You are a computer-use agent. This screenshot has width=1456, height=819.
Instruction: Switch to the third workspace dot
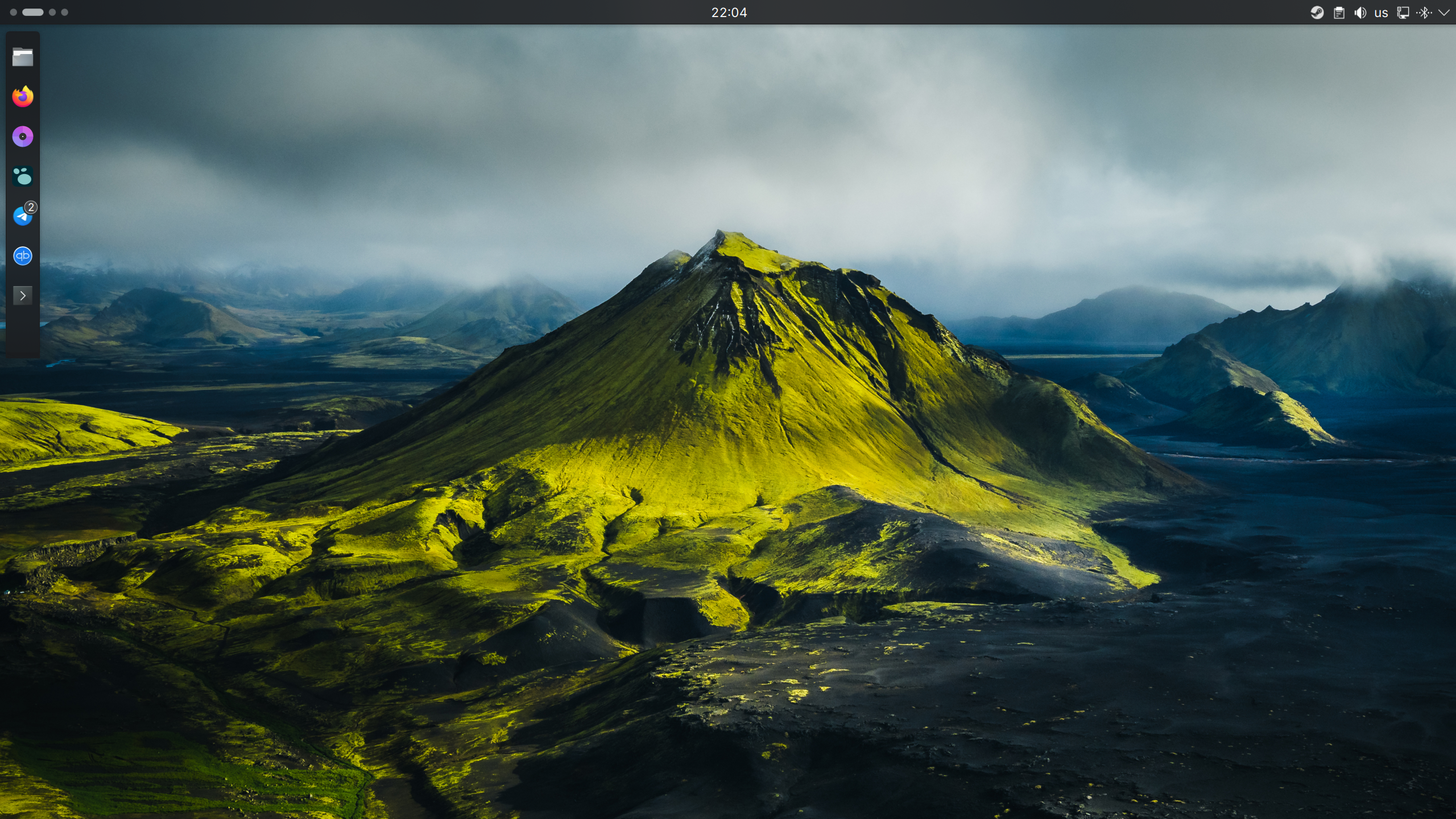[x=52, y=12]
